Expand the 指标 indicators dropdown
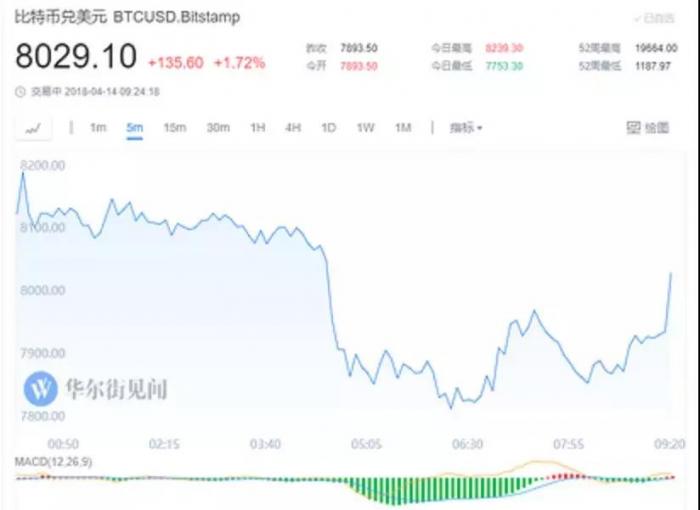Image resolution: width=700 pixels, height=510 pixels. [466, 128]
